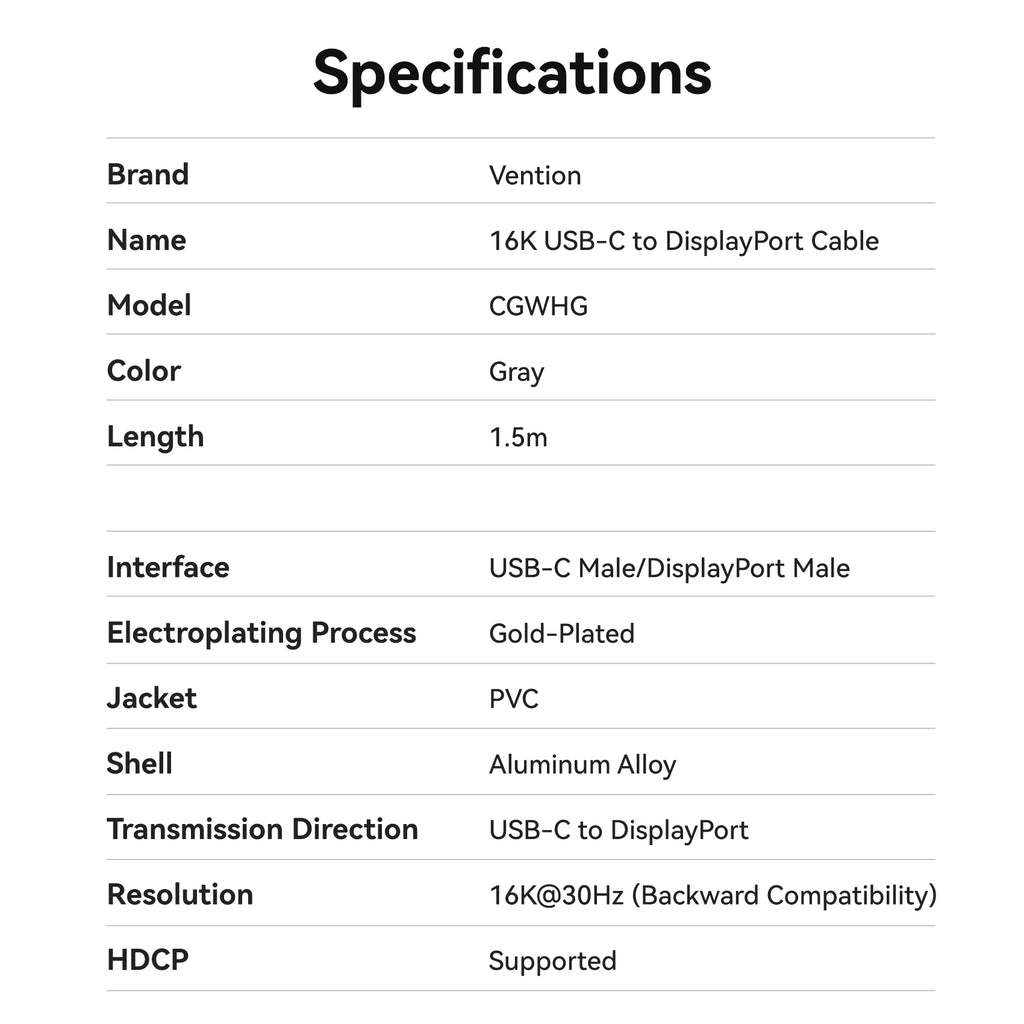Click the Name row label
This screenshot has height=1024, width=1024.
[x=146, y=240]
